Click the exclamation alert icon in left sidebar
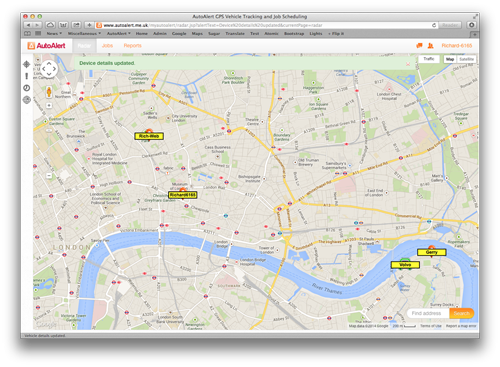This screenshot has height=367, width=500. click(x=27, y=76)
